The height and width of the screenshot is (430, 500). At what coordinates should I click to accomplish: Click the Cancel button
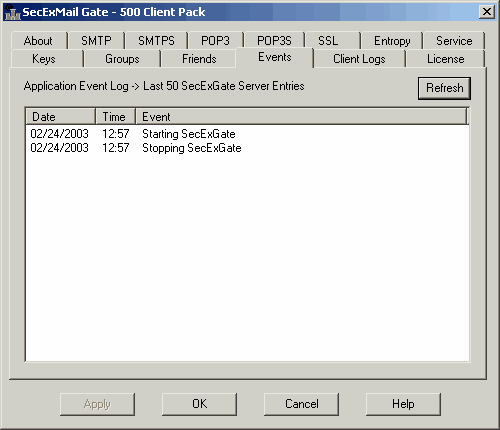pos(301,404)
